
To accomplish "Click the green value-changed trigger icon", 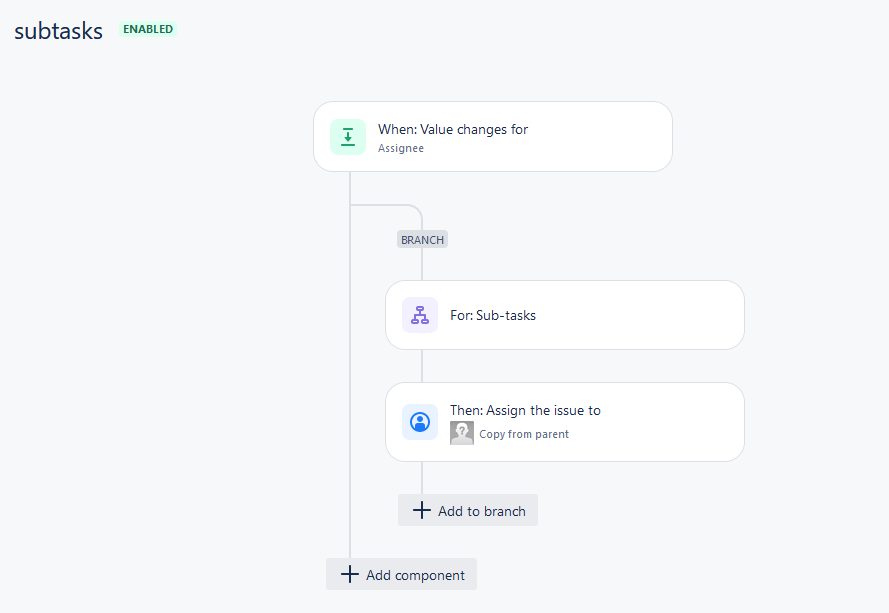I will [x=347, y=136].
